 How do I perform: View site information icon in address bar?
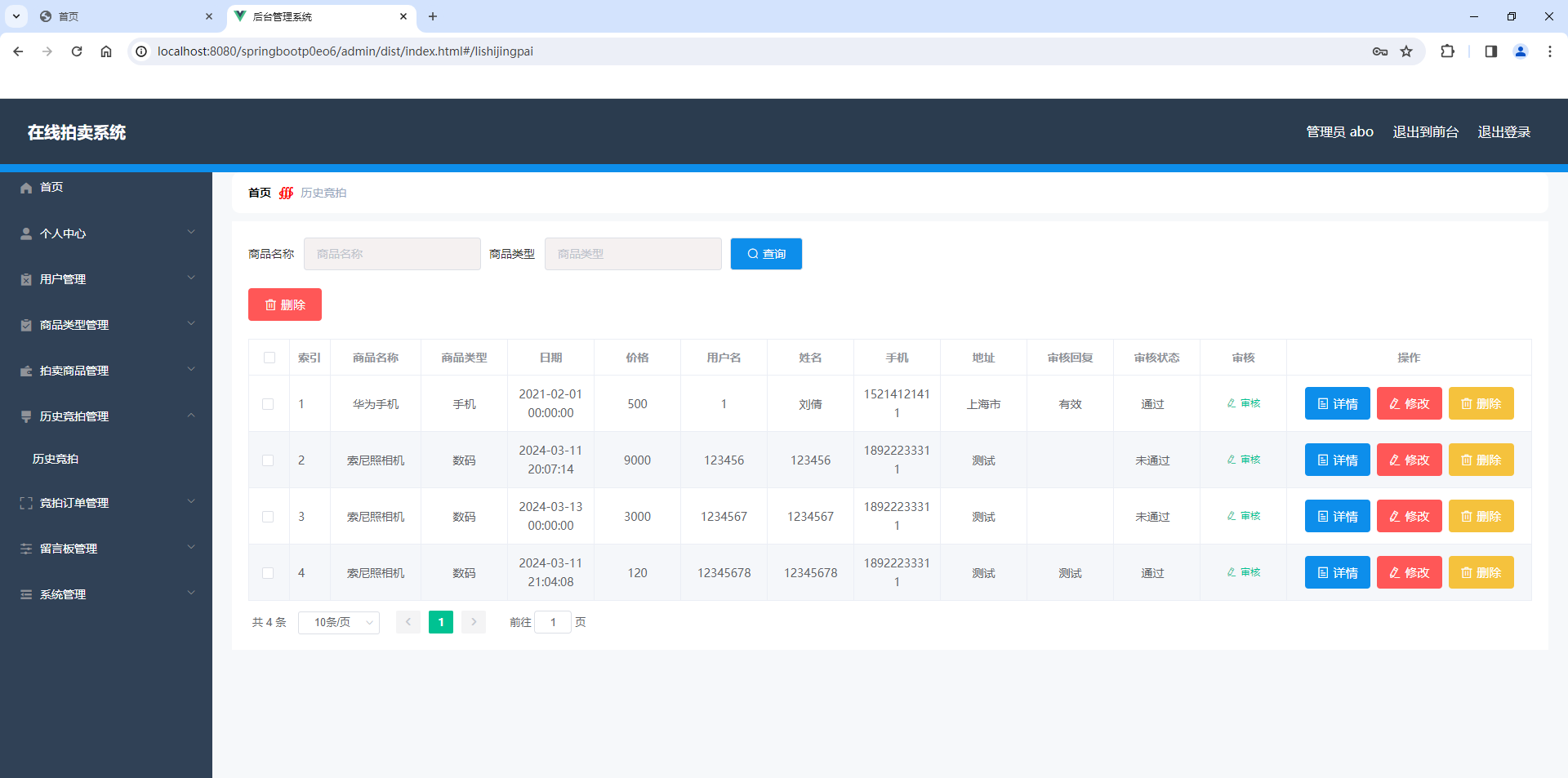pos(141,51)
